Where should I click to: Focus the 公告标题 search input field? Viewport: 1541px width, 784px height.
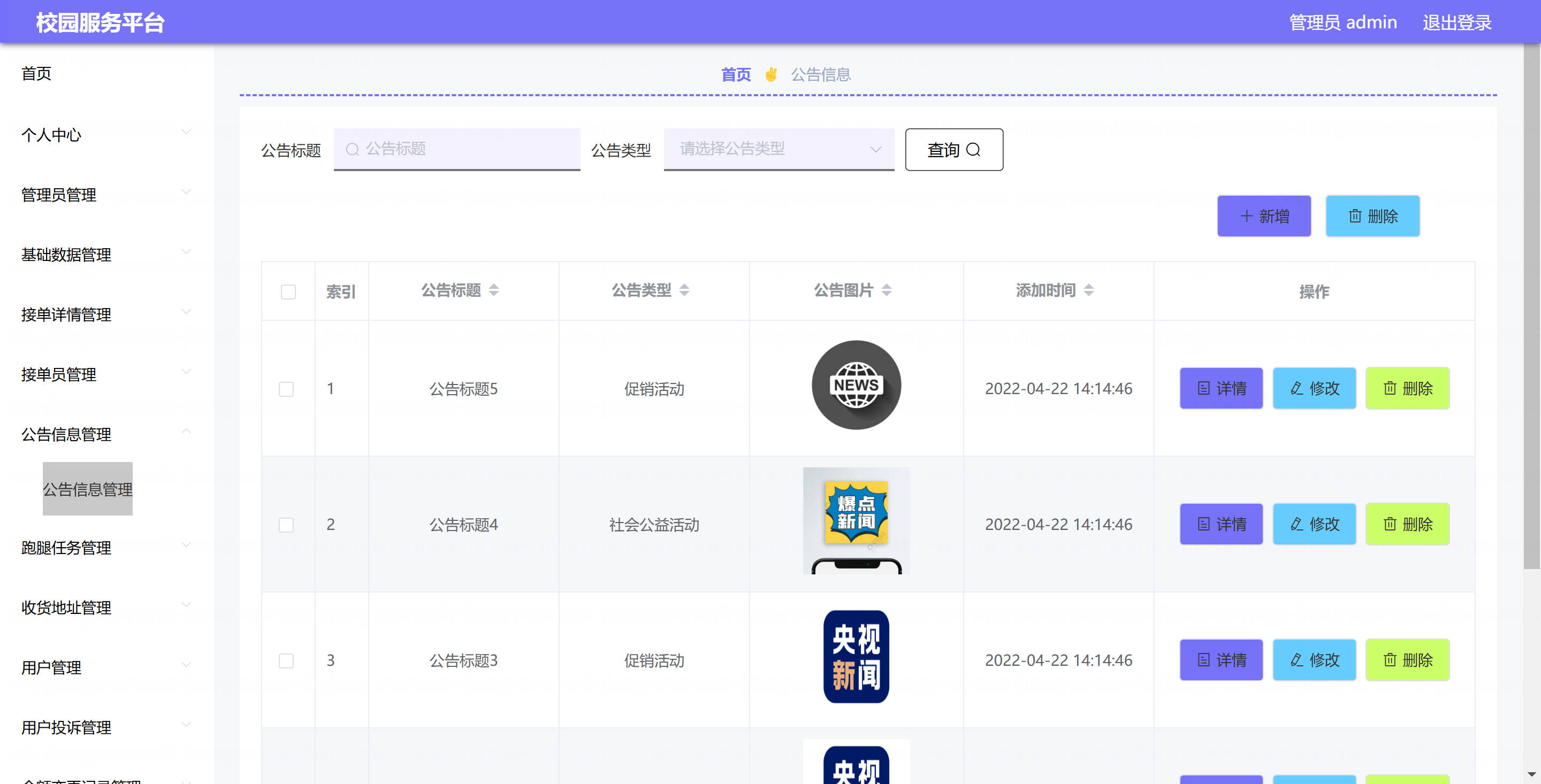tap(457, 149)
